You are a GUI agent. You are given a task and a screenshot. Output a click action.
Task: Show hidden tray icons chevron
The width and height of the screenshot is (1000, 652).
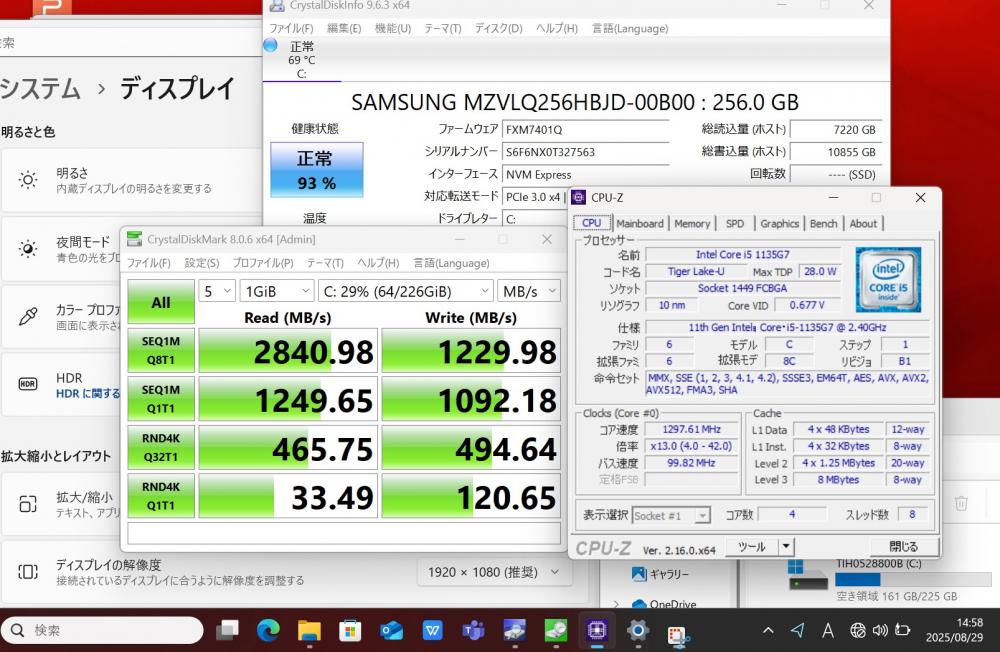point(768,630)
